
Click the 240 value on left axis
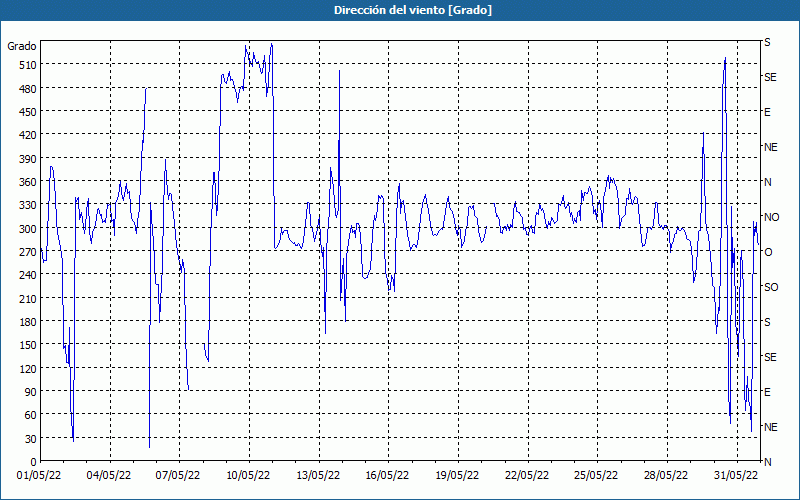[x=27, y=275]
